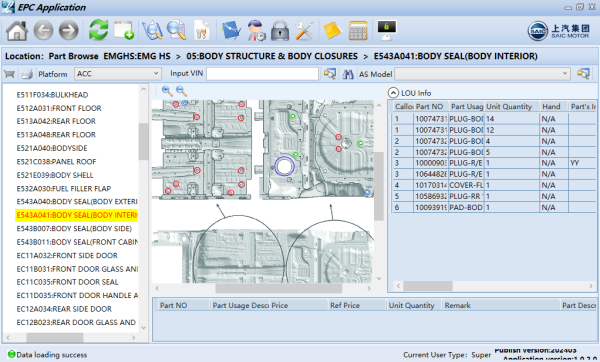Search VIN using icon beside VIN field

[329, 73]
